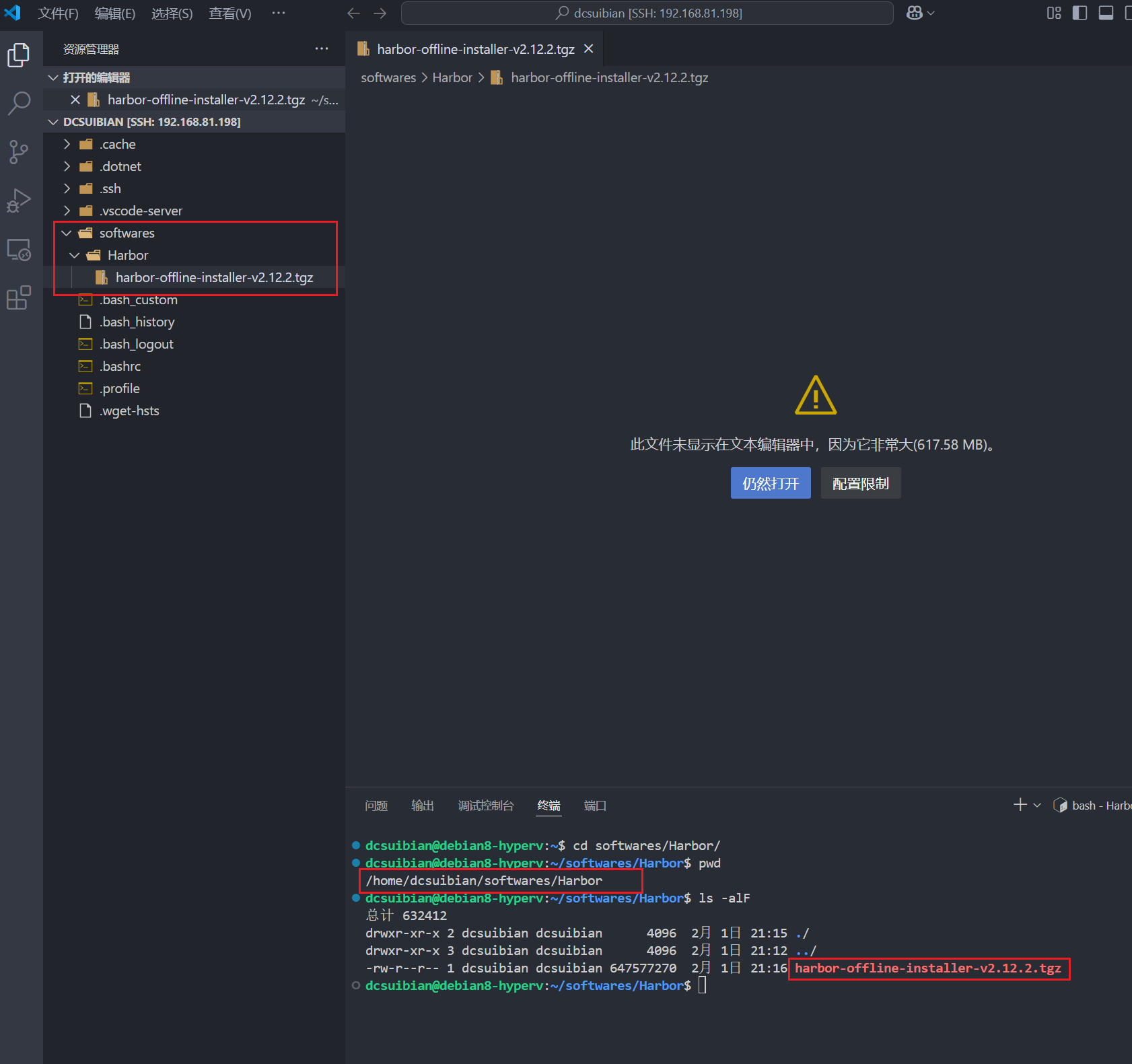Select the 终端 panel tab
The image size is (1132, 1064).
[549, 806]
